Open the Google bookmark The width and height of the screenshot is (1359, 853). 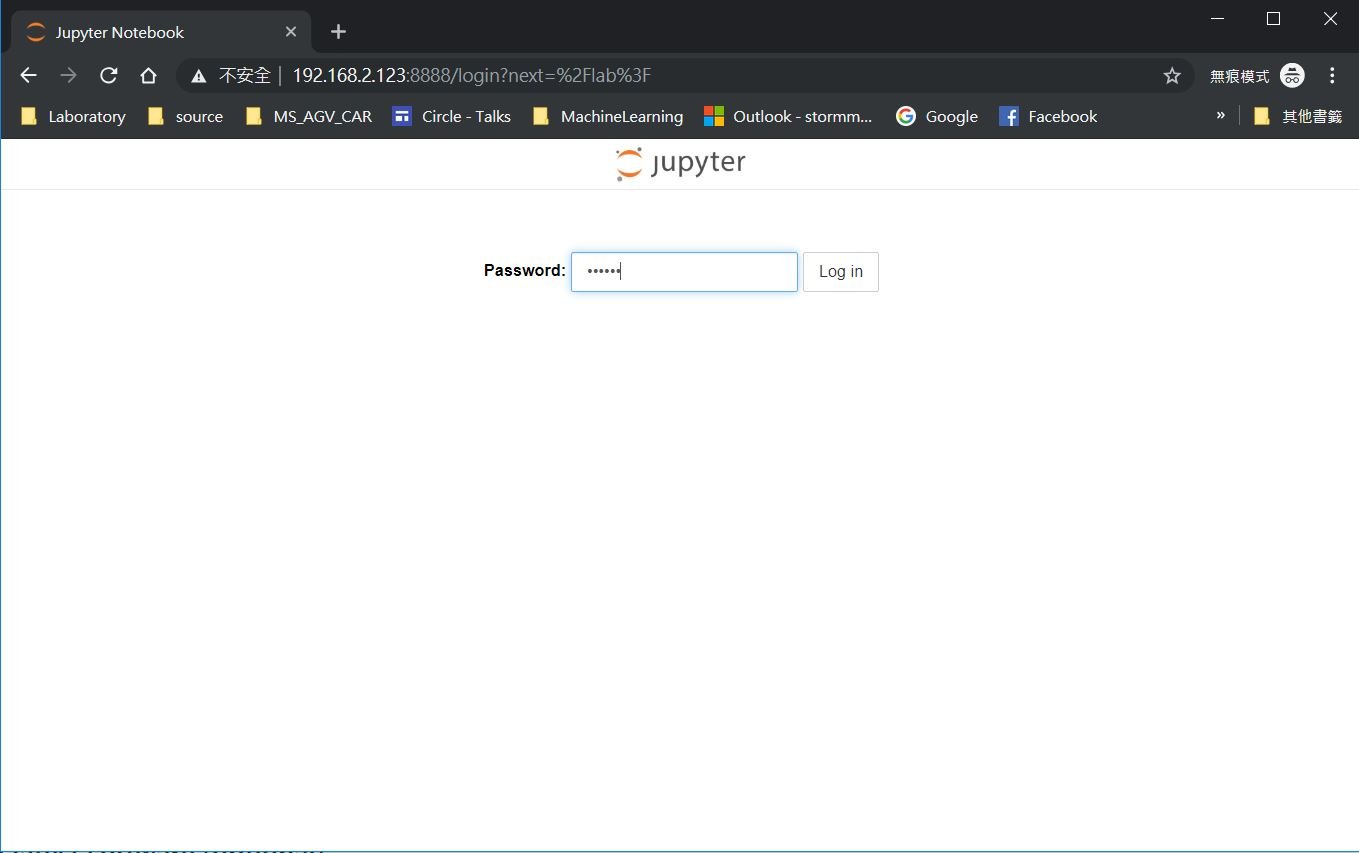tap(937, 117)
